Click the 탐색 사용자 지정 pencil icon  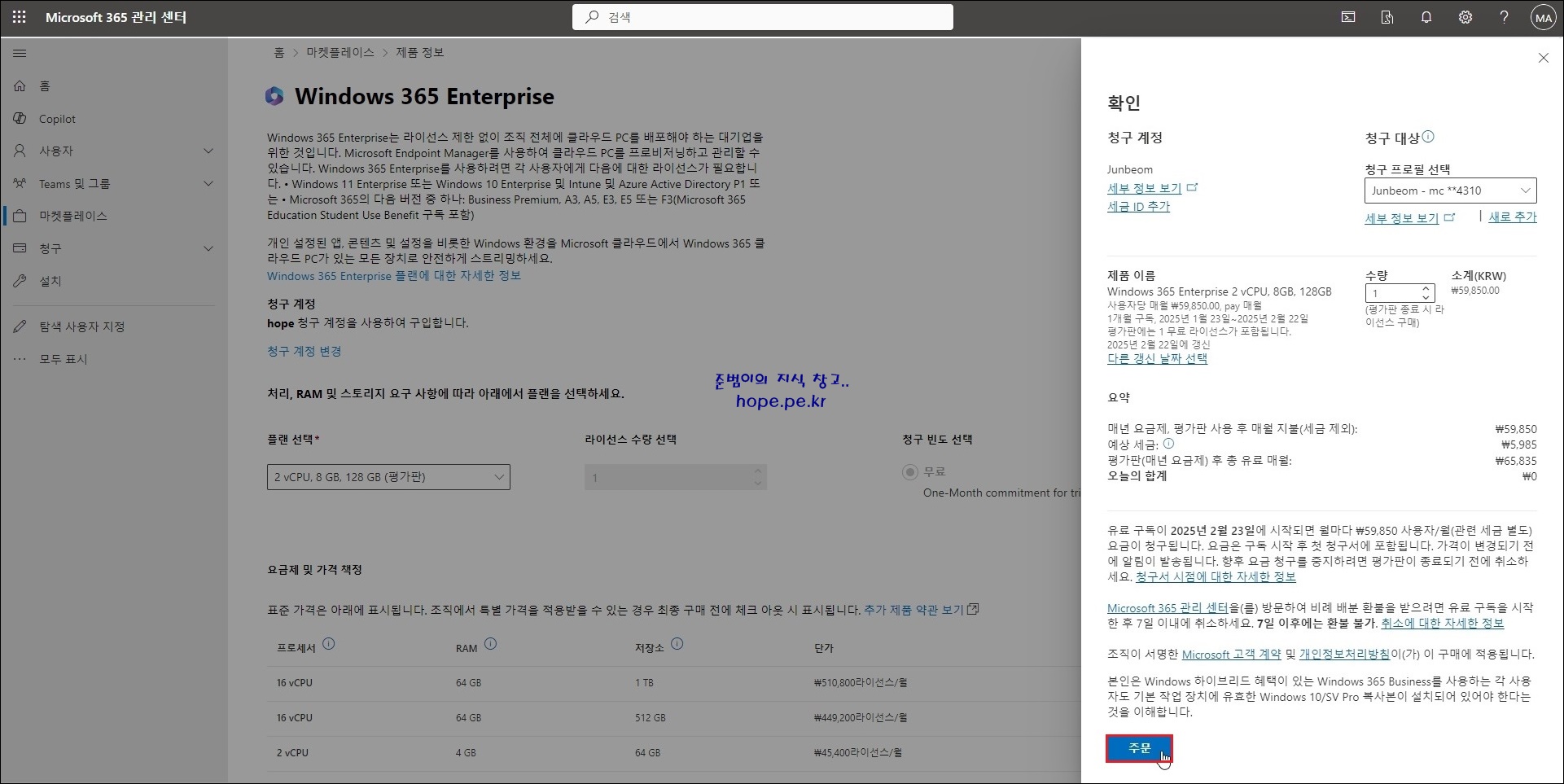[20, 326]
